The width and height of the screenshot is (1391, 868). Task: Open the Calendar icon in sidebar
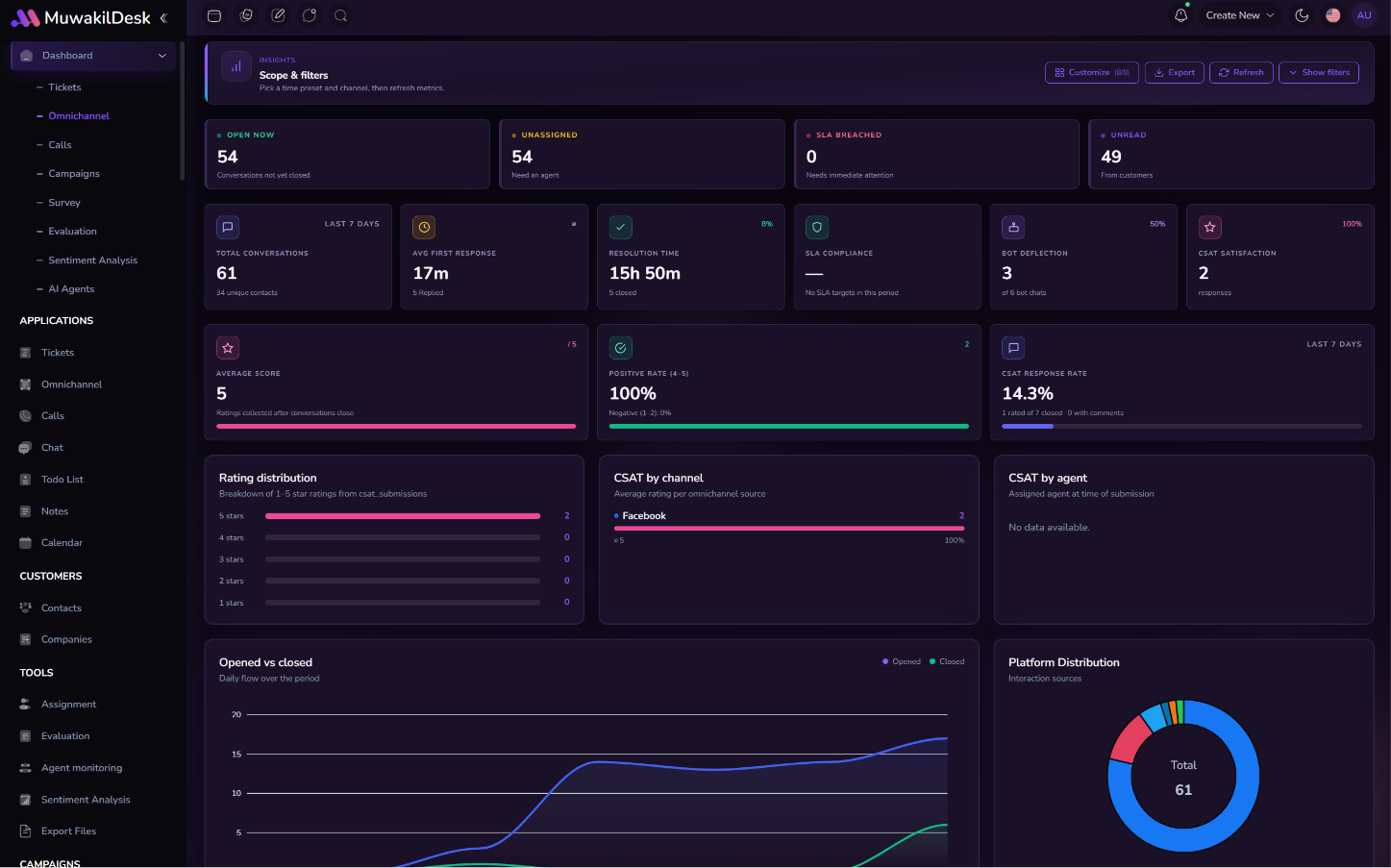tap(26, 543)
